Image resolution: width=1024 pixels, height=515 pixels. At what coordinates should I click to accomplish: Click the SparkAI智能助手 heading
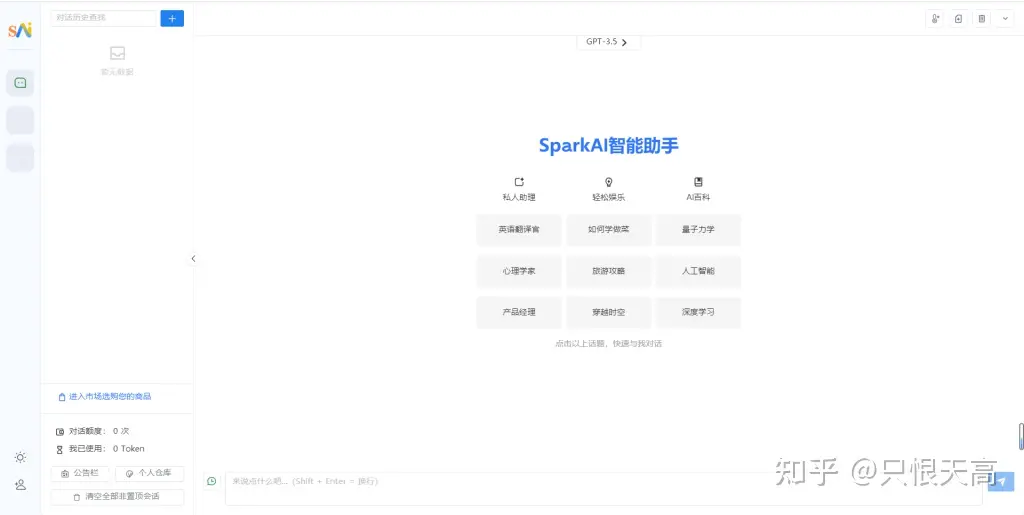click(609, 145)
